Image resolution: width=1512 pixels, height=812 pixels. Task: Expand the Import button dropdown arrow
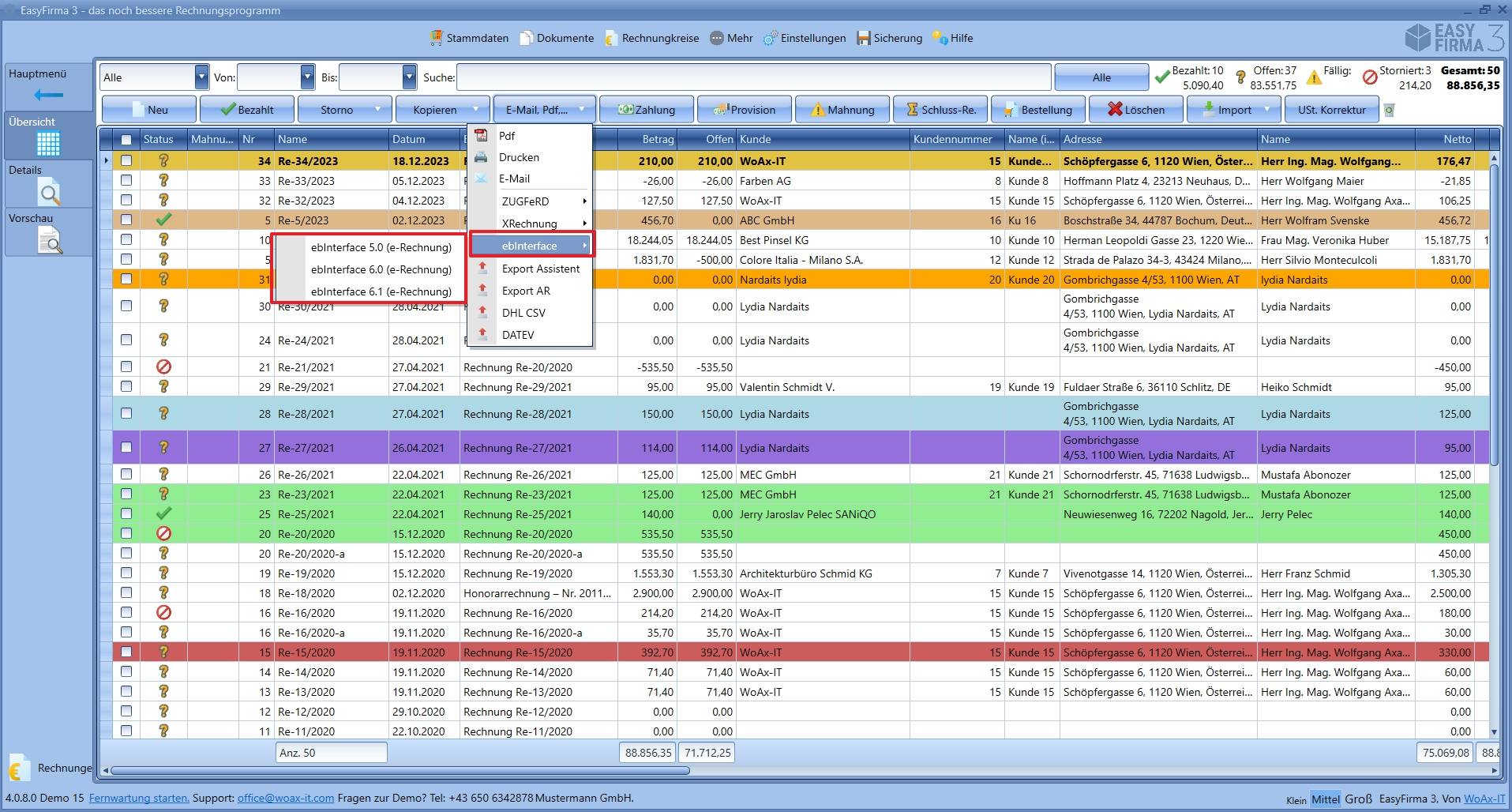coord(1267,110)
